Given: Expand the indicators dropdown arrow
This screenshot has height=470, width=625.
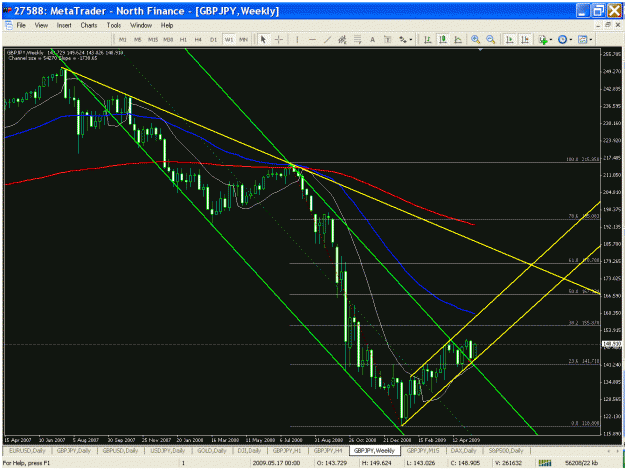Looking at the screenshot, I should (x=551, y=39).
